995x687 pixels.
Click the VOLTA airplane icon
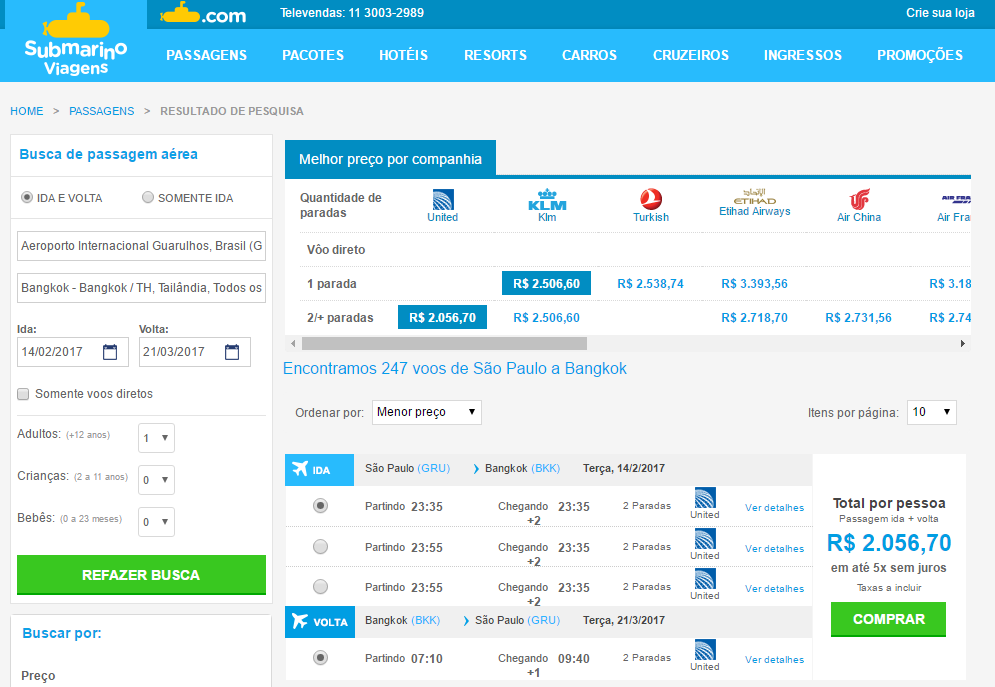[300, 621]
